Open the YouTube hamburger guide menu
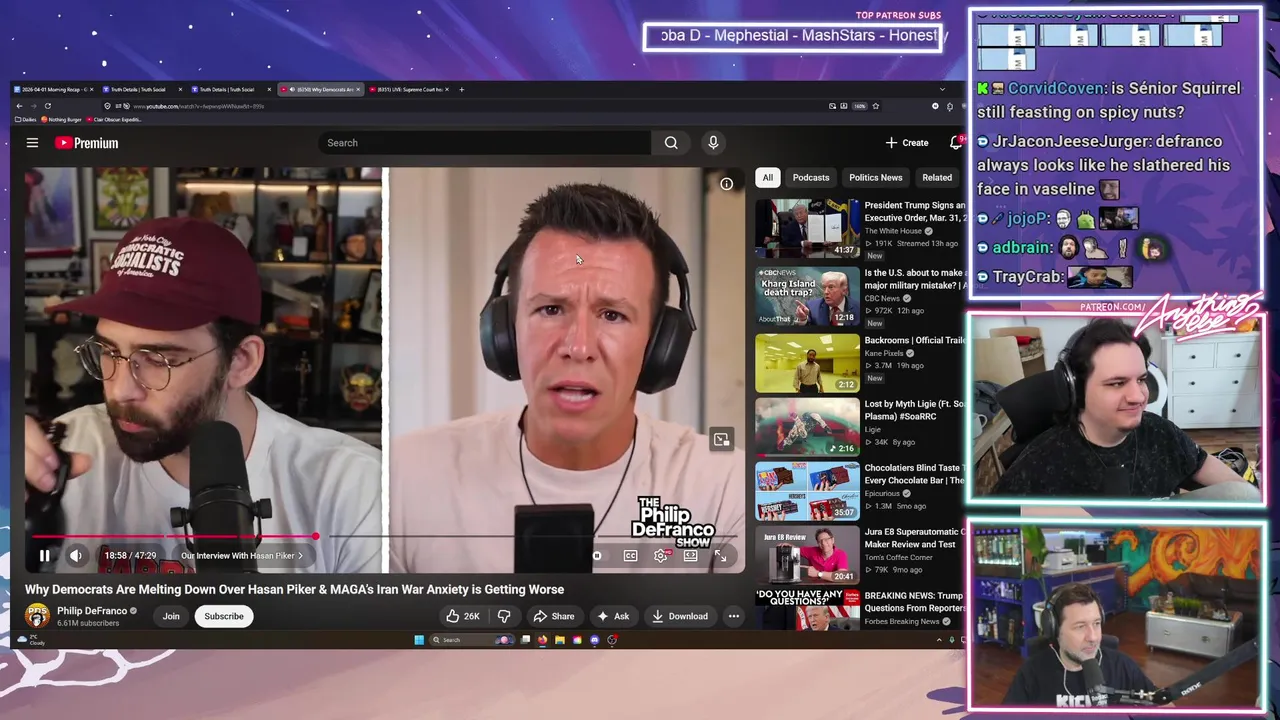Viewport: 1280px width, 720px height. point(32,143)
